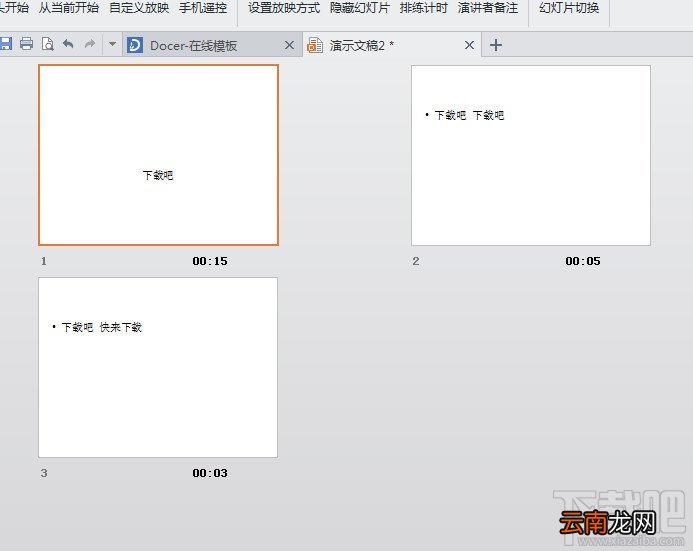Viewport: 693px width, 551px height.
Task: Click the Print icon
Action: pyautogui.click(x=27, y=44)
